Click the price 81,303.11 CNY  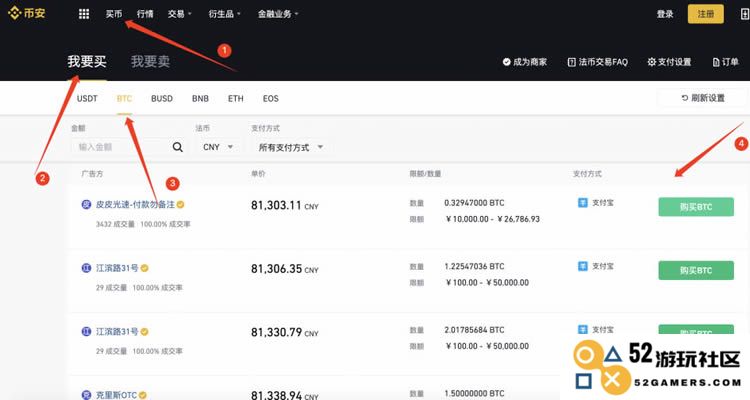tap(285, 205)
